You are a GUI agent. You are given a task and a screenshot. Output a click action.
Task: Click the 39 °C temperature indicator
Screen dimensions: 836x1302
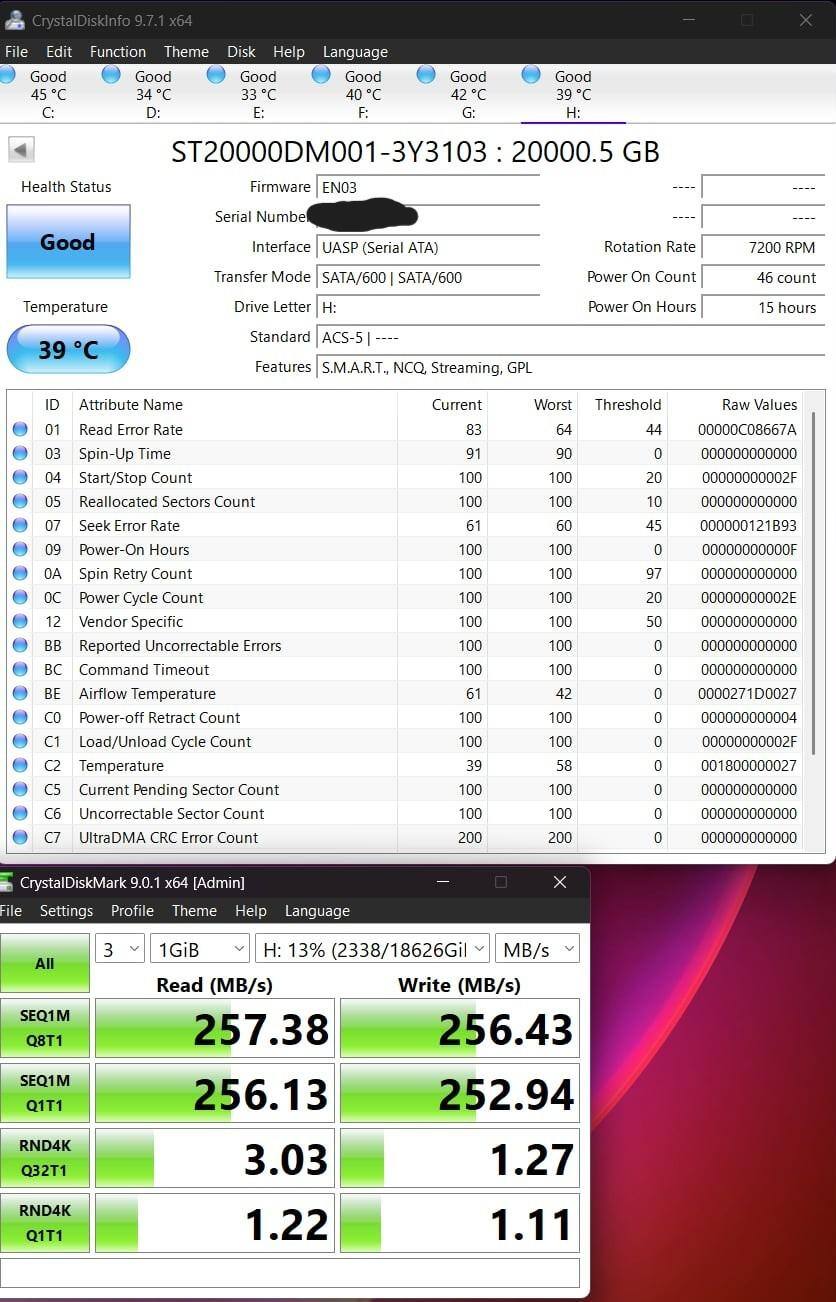click(68, 349)
